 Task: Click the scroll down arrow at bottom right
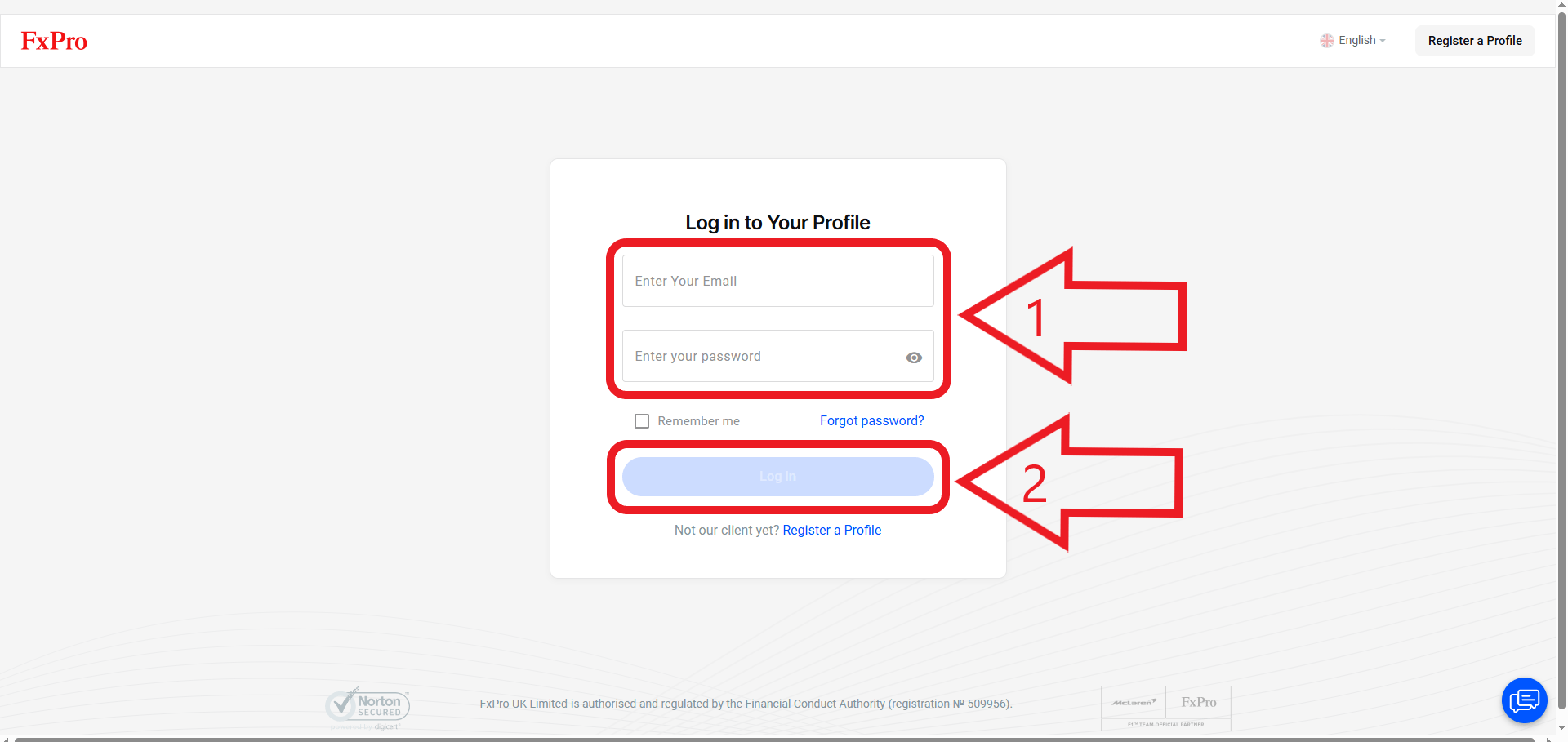coord(1561,727)
